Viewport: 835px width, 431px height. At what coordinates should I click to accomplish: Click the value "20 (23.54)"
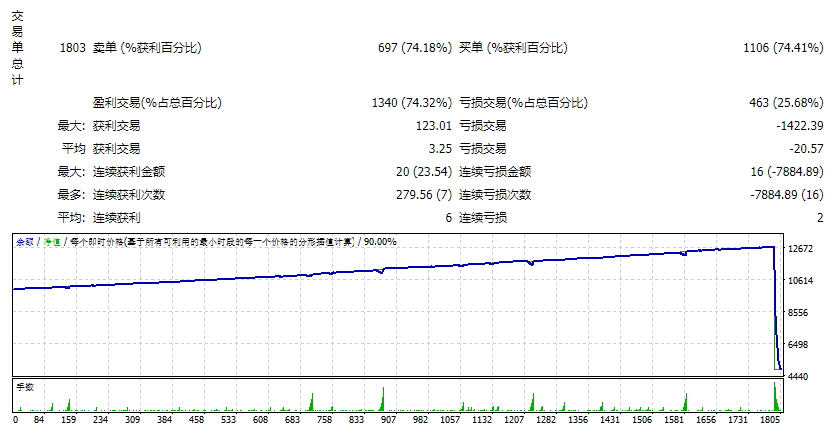tap(424, 172)
